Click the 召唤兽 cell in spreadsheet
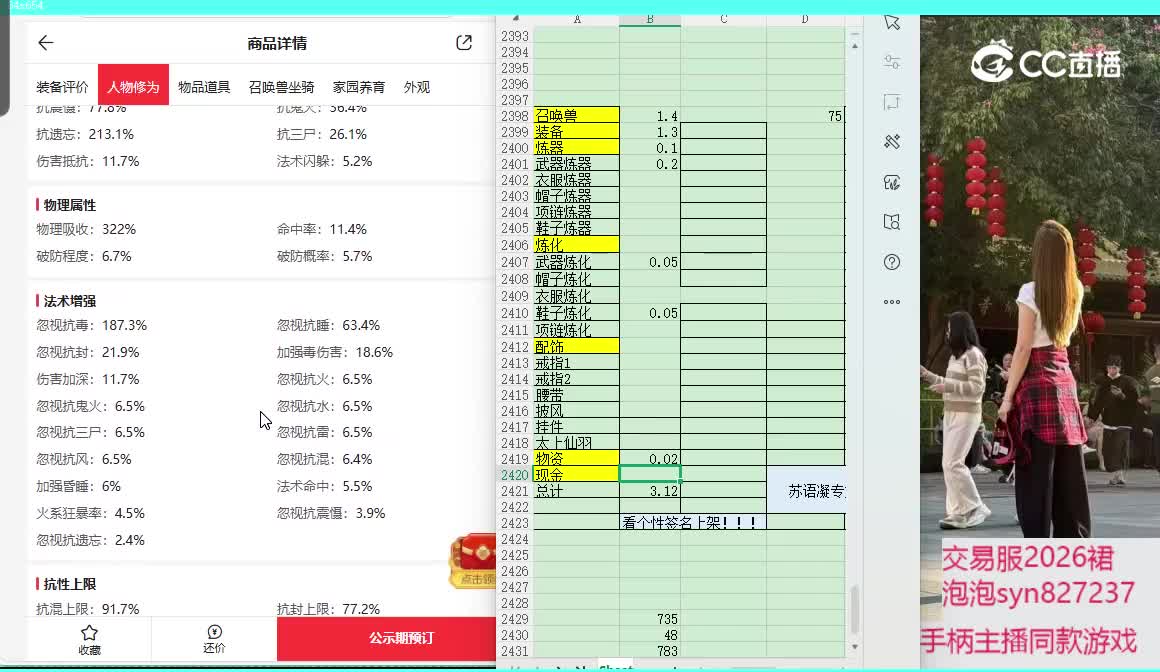The width and height of the screenshot is (1160, 672). click(576, 115)
